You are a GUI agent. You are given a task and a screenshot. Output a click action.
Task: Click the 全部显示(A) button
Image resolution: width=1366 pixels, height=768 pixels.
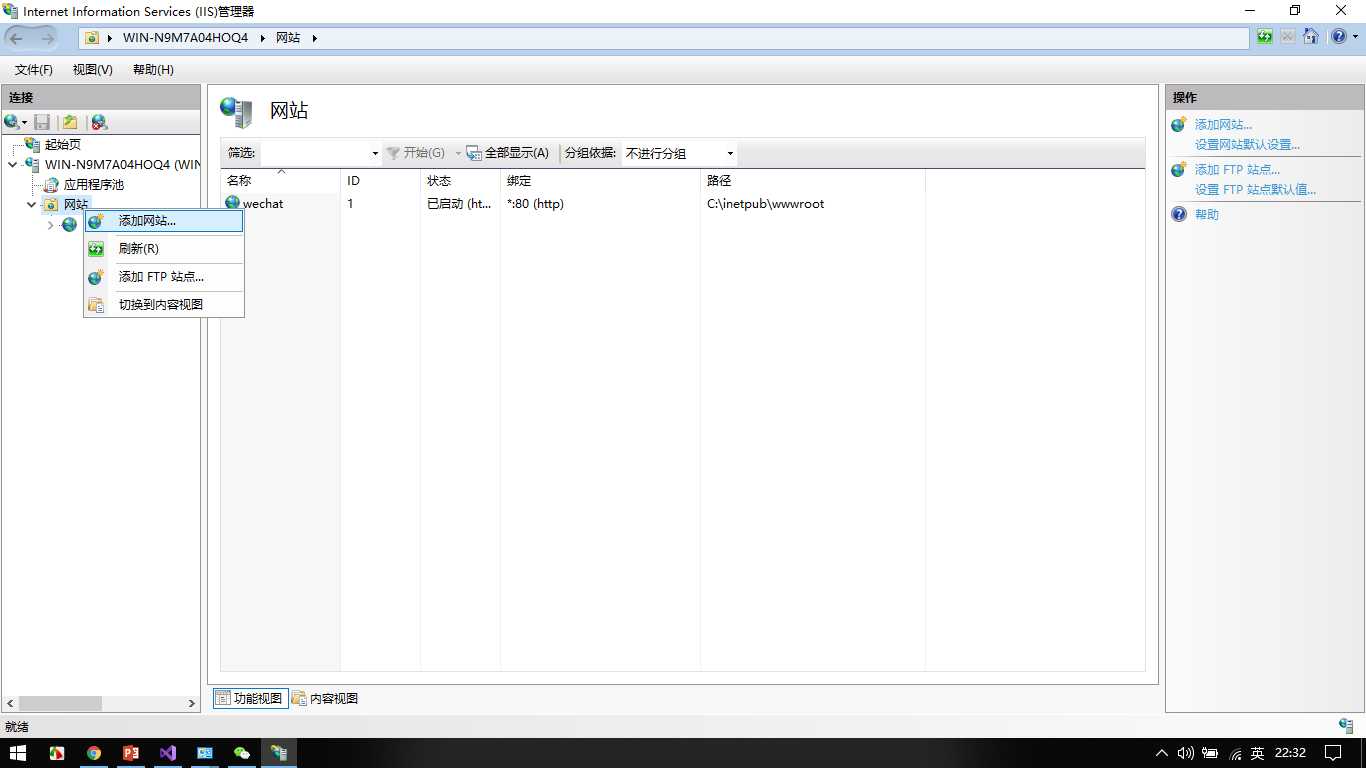click(x=508, y=153)
